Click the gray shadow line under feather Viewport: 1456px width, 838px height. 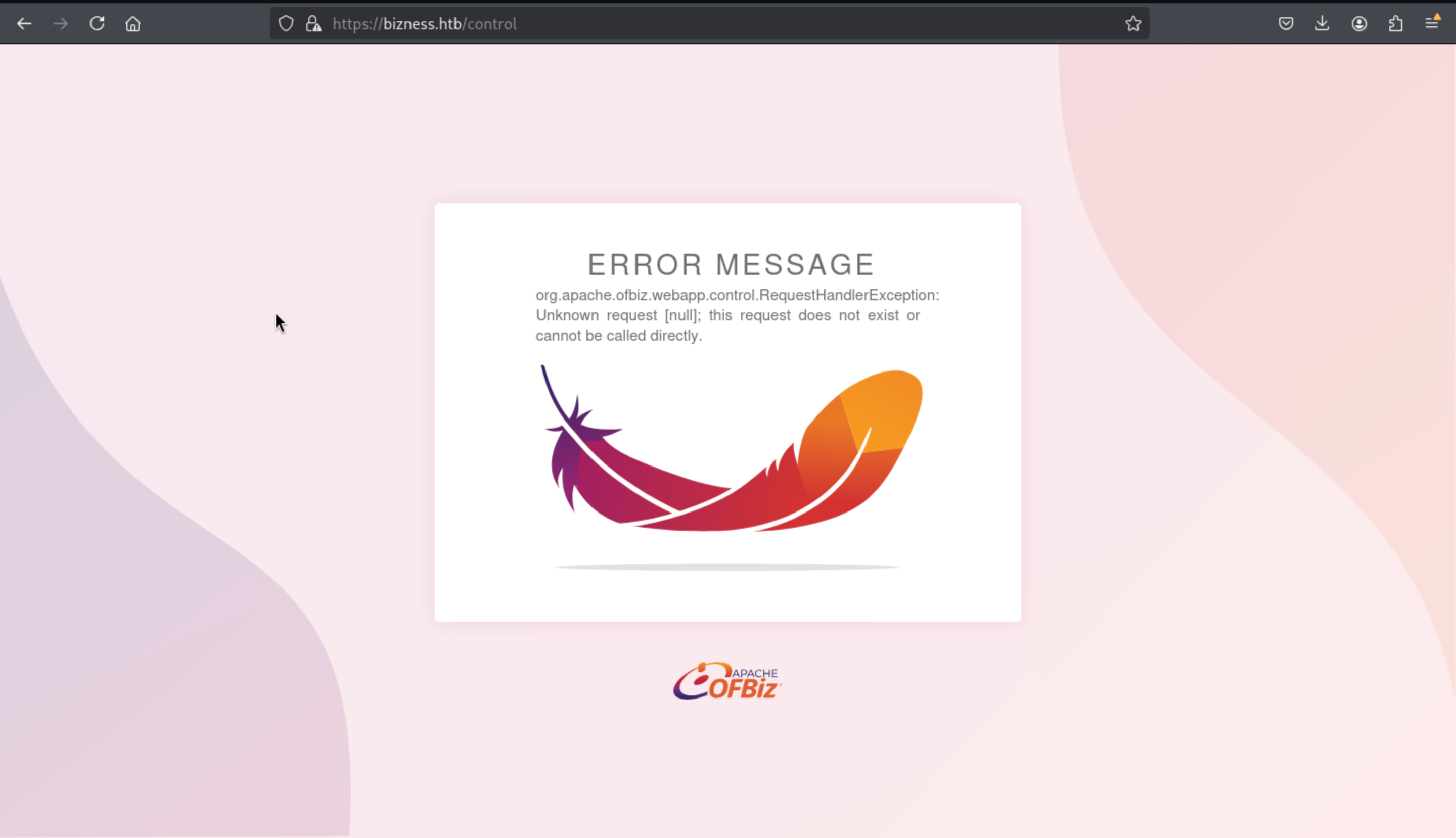726,567
